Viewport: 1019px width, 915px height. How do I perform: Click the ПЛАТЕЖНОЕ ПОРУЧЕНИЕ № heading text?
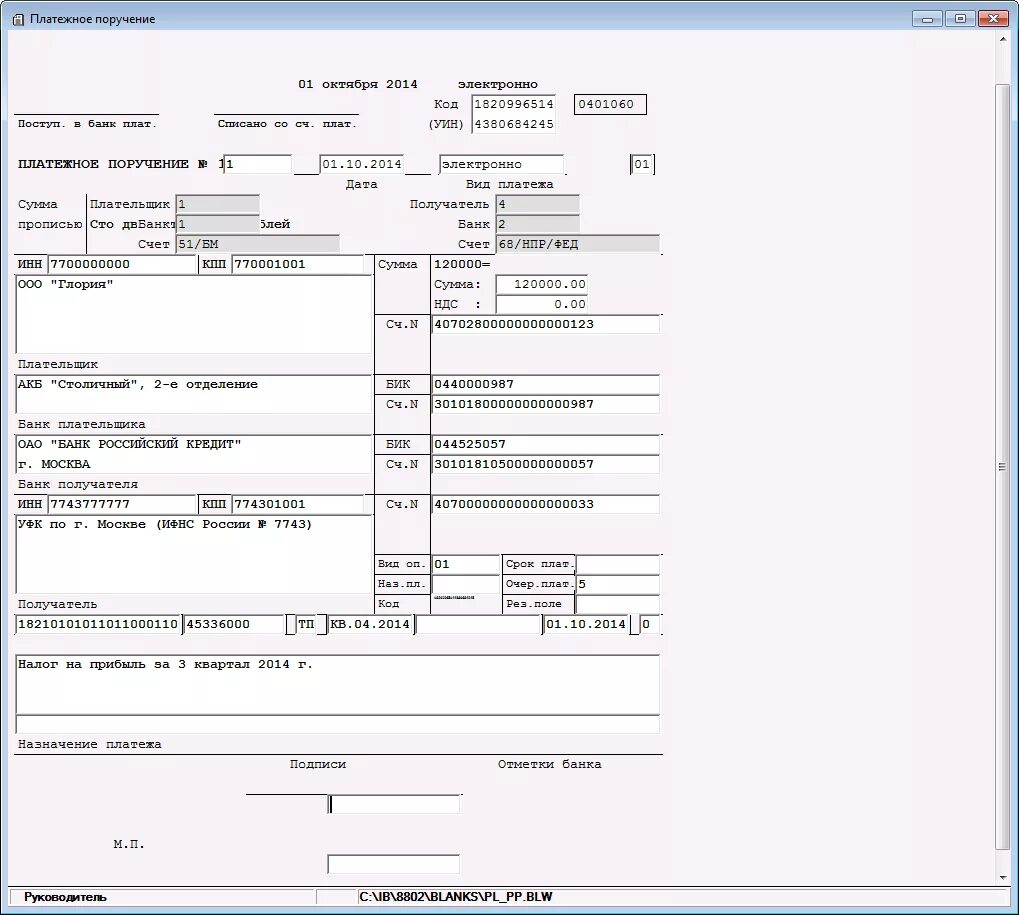112,164
